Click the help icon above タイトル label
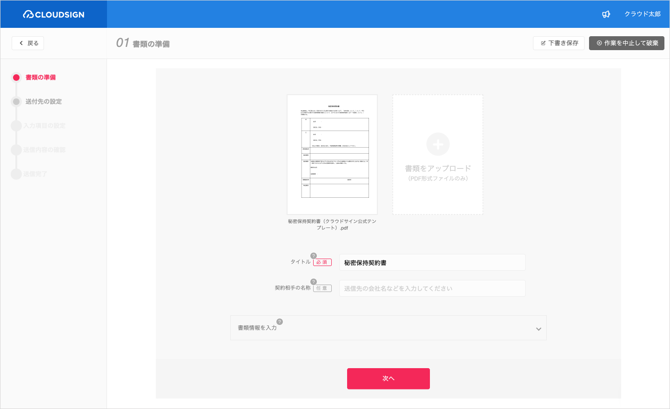 click(x=314, y=256)
